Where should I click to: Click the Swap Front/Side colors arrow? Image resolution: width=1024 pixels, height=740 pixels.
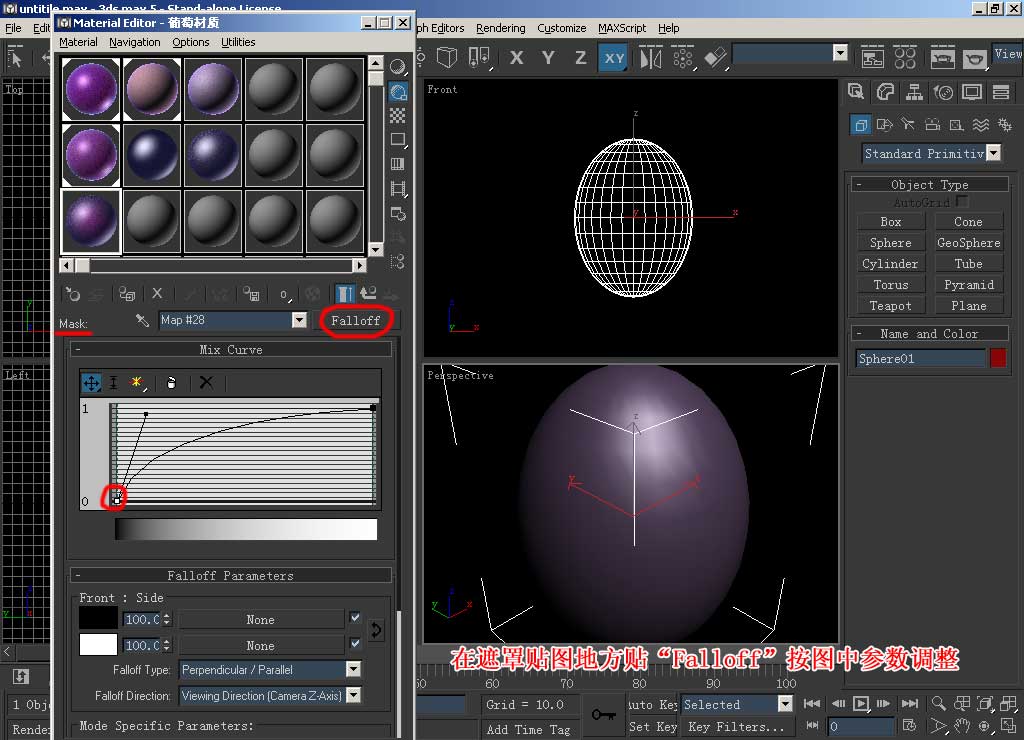click(376, 630)
